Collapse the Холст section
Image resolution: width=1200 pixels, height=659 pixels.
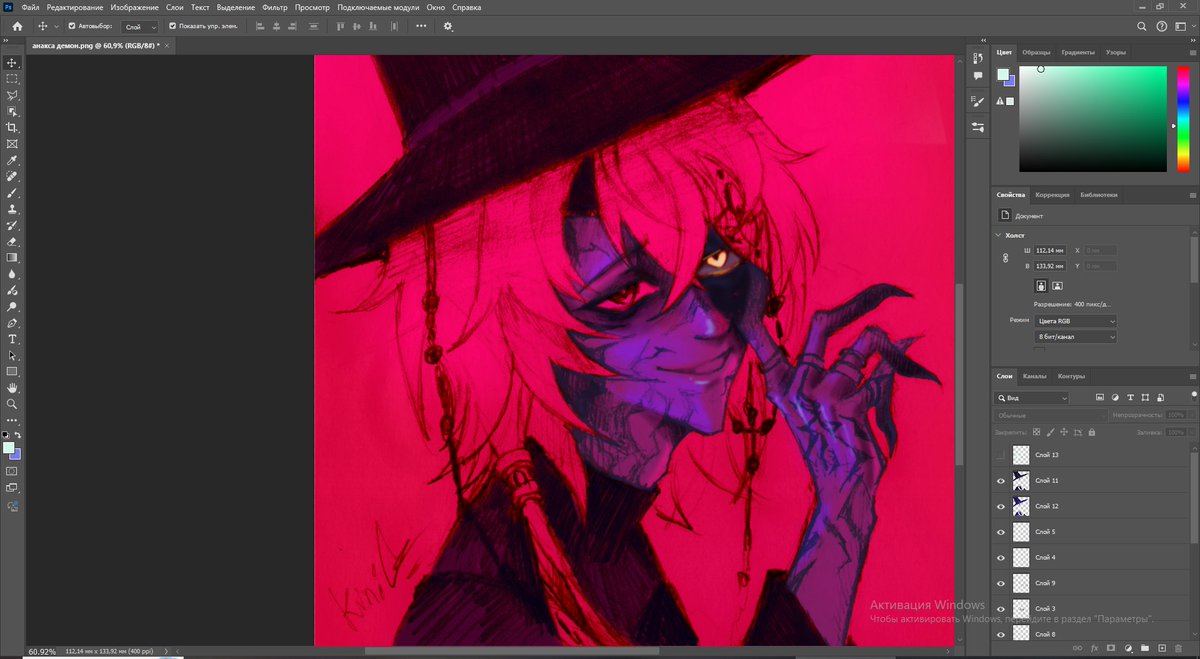(998, 235)
